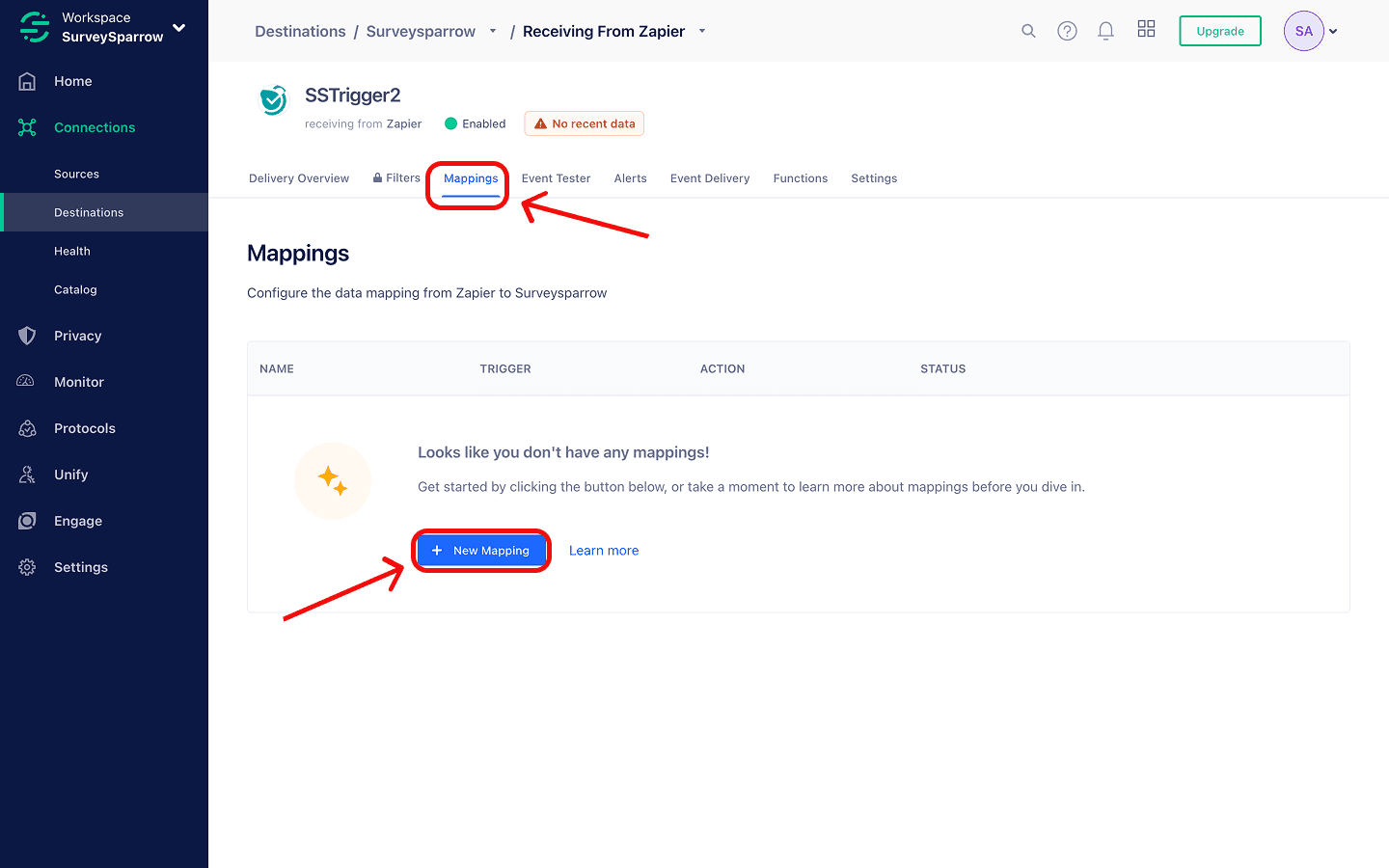Go to the Event Tester tab

[556, 178]
